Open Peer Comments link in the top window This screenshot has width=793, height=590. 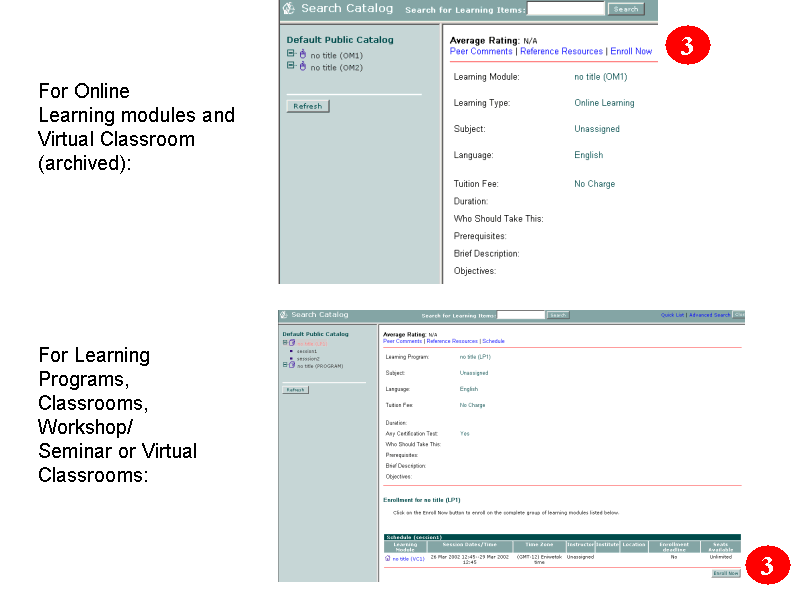(x=481, y=51)
